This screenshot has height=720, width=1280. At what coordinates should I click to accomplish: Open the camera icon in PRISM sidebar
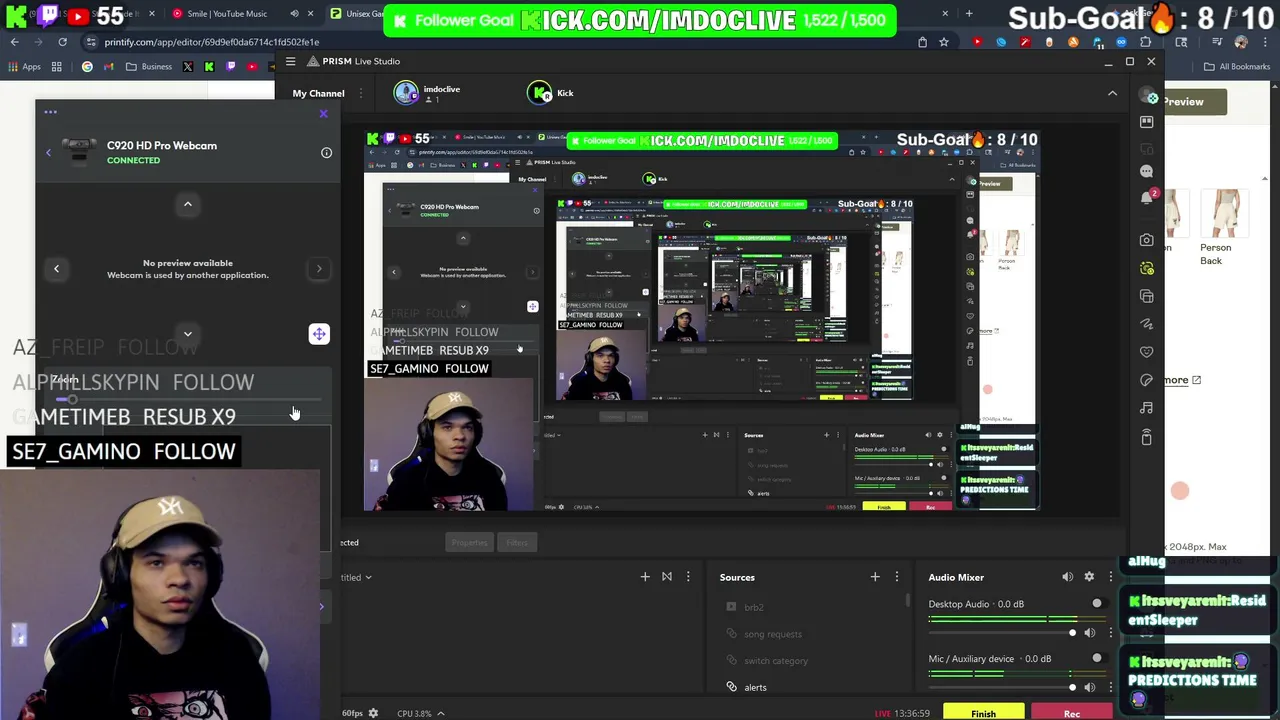click(1147, 240)
